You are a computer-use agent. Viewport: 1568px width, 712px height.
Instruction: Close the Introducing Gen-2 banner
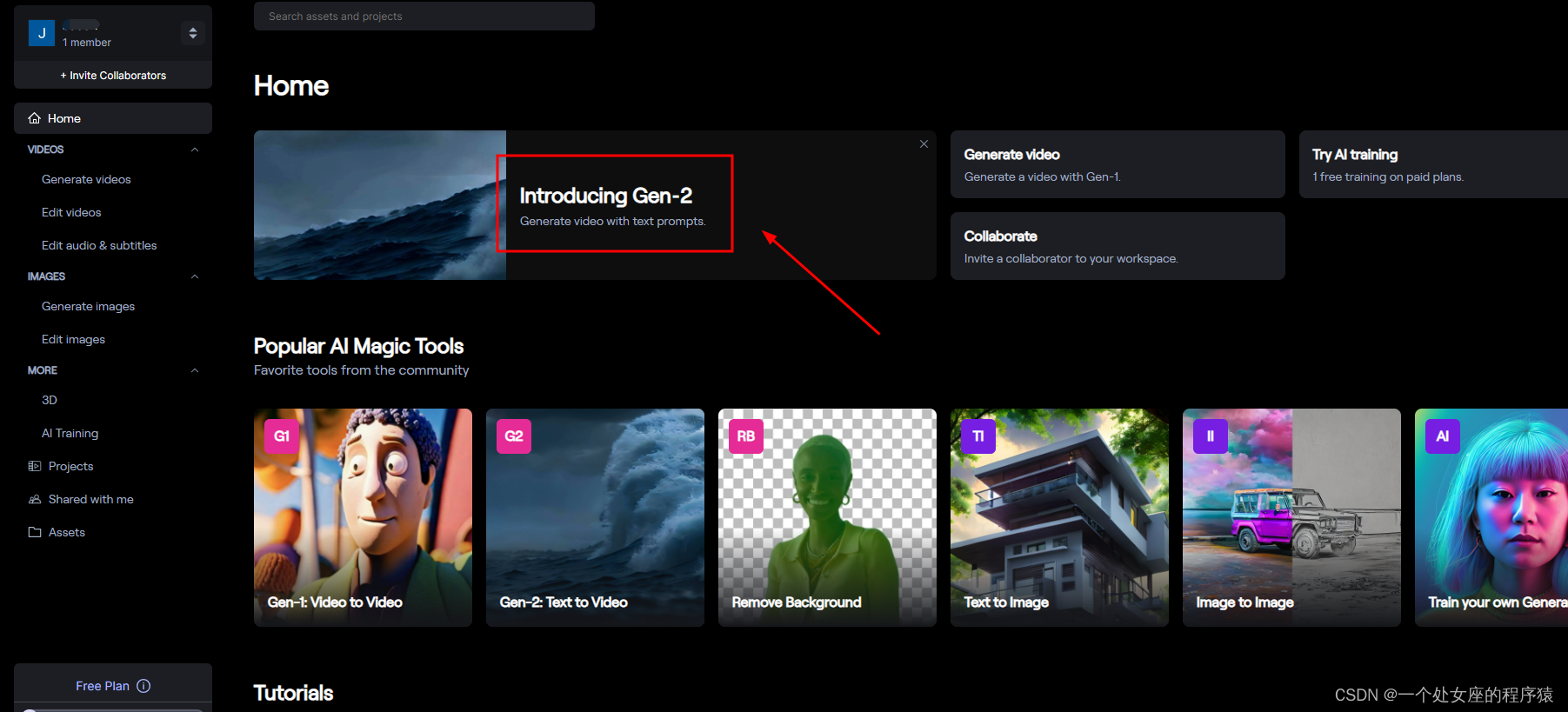(x=924, y=144)
